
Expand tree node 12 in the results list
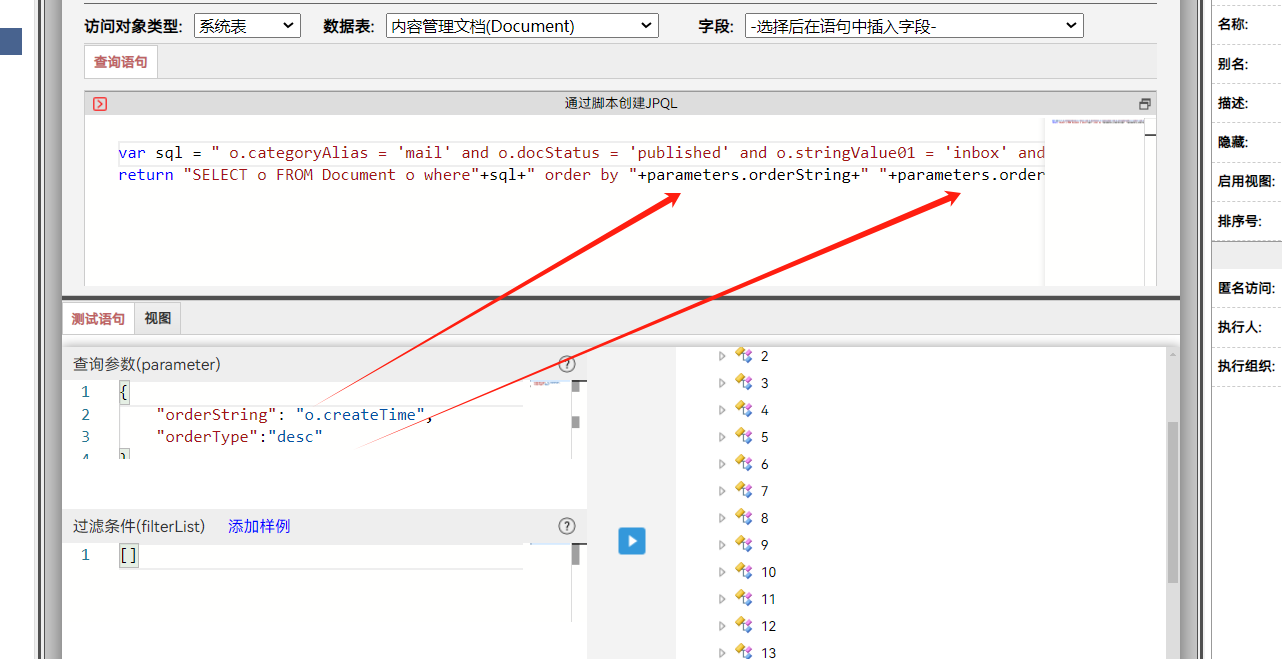point(722,625)
